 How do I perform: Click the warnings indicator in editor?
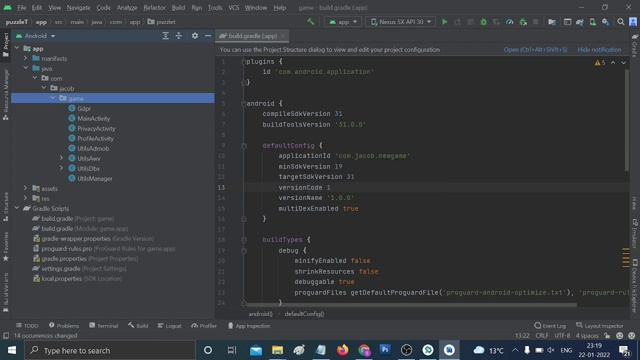coord(600,63)
